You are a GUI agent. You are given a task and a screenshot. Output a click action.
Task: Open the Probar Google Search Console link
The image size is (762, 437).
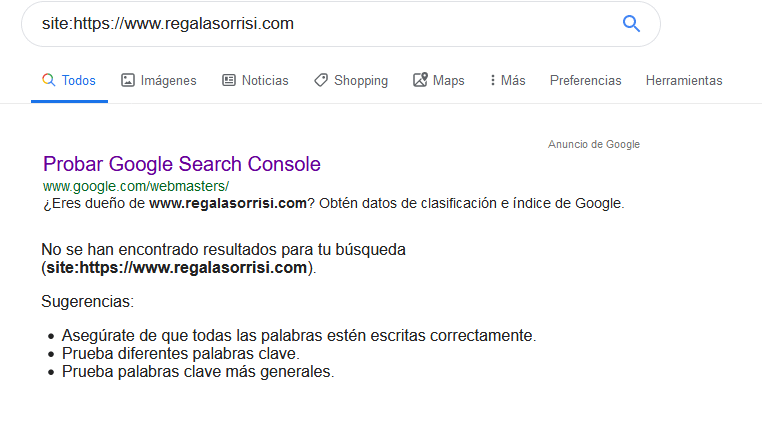[x=182, y=164]
